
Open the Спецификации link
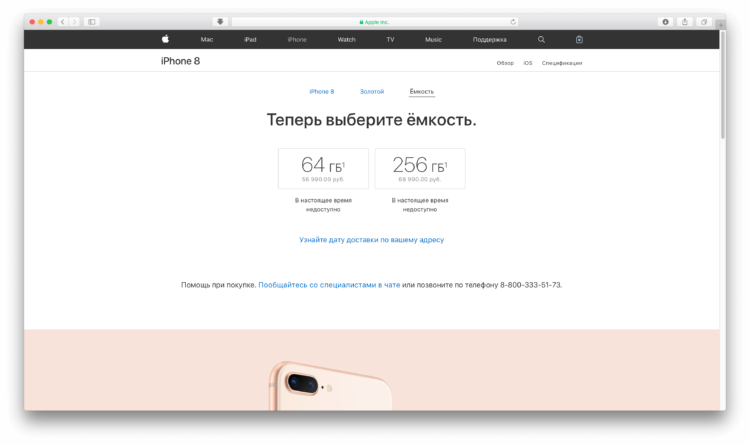pyautogui.click(x=562, y=63)
